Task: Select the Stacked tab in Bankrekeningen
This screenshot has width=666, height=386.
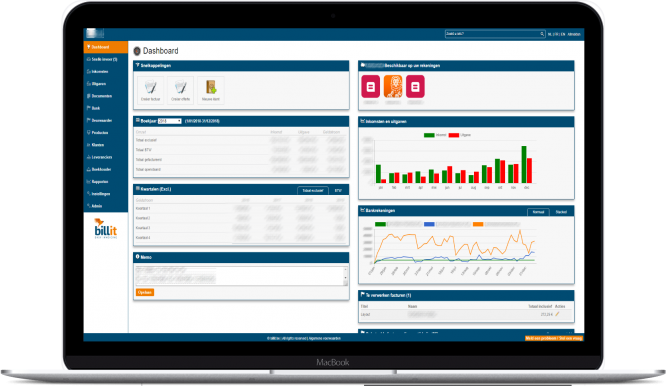Action: 561,212
